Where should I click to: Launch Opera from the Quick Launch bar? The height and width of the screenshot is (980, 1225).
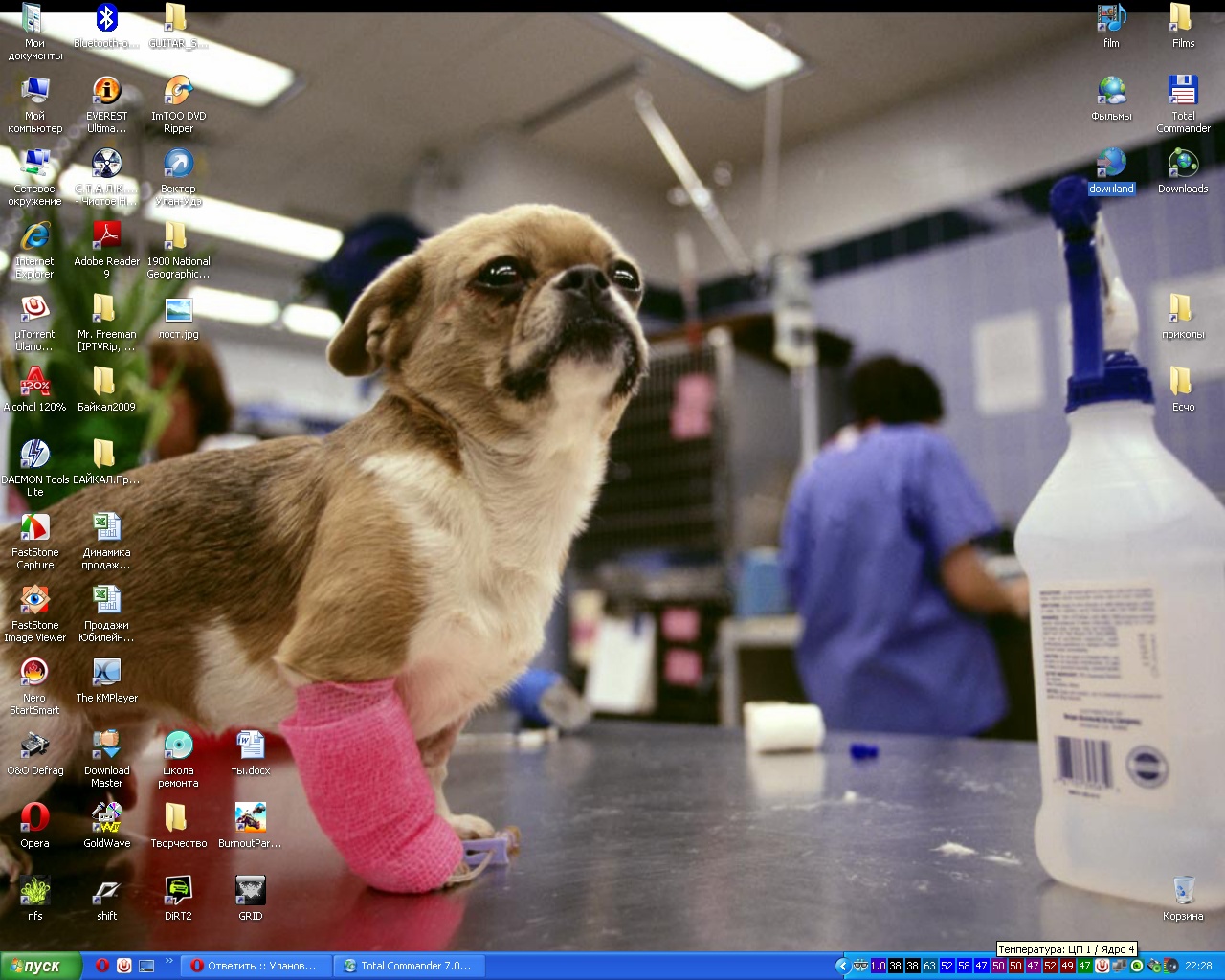102,966
